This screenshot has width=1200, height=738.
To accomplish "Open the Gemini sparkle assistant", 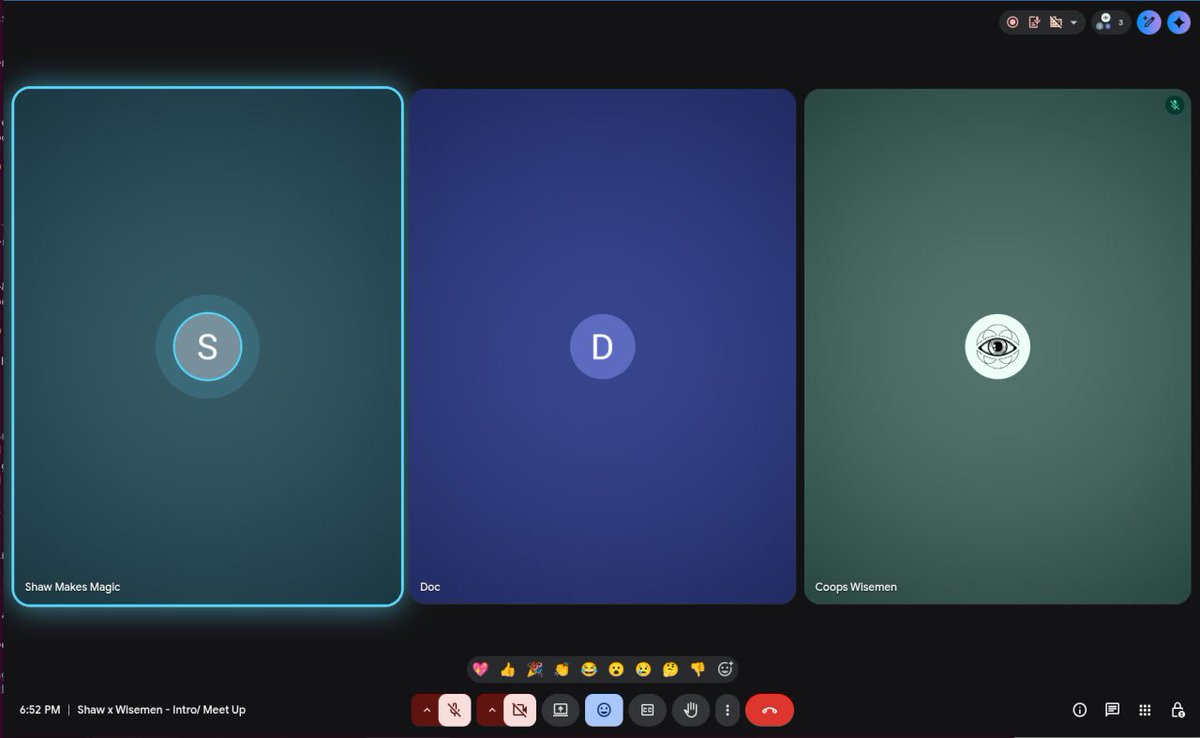I will pyautogui.click(x=1178, y=22).
